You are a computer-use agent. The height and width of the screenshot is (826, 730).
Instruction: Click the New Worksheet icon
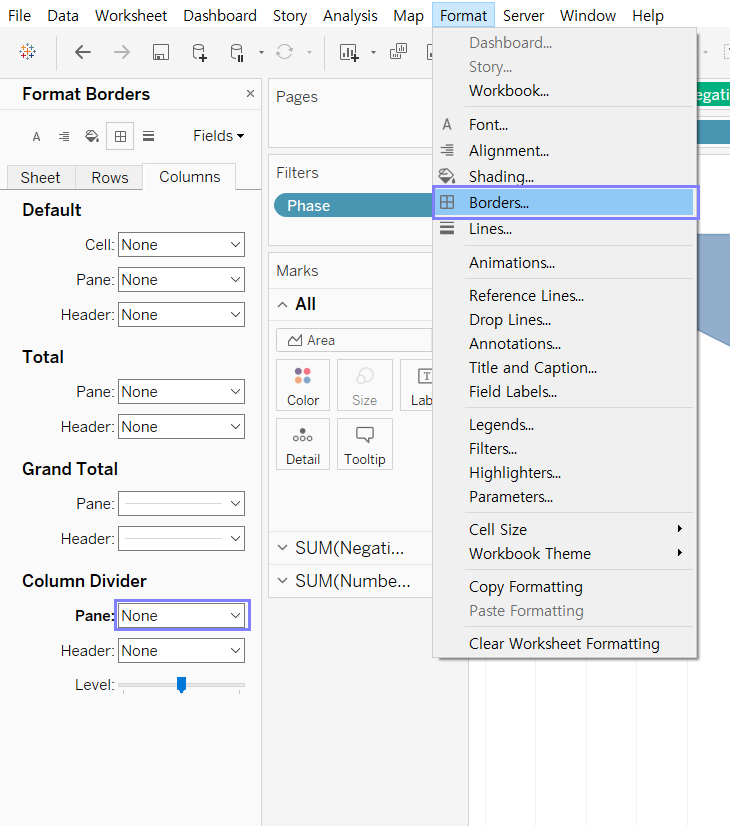349,52
